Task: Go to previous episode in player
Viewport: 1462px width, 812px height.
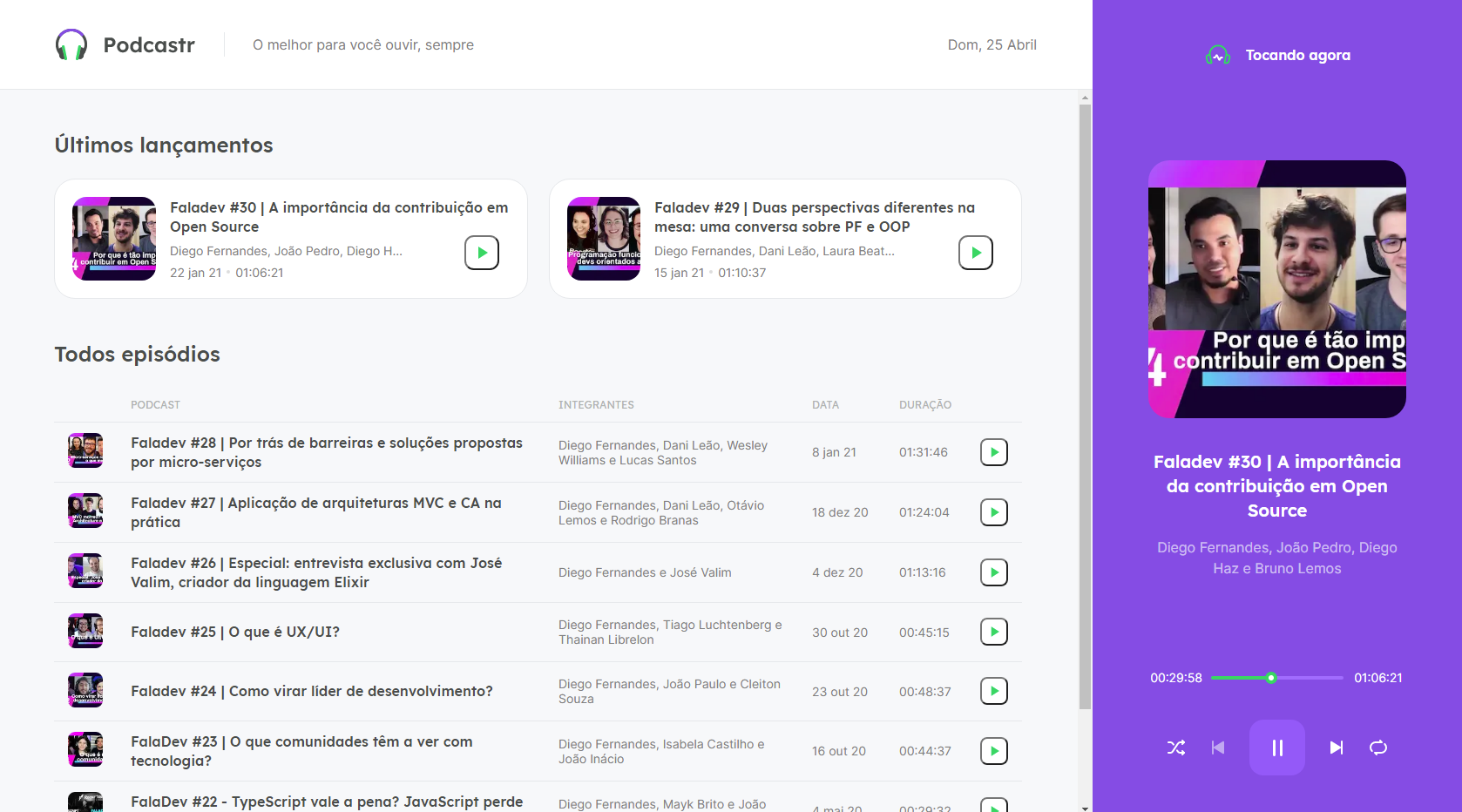Action: (1218, 748)
